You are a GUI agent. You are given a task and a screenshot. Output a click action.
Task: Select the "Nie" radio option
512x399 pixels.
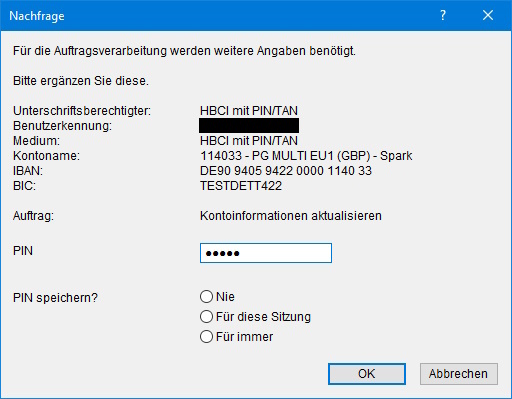coord(206,296)
